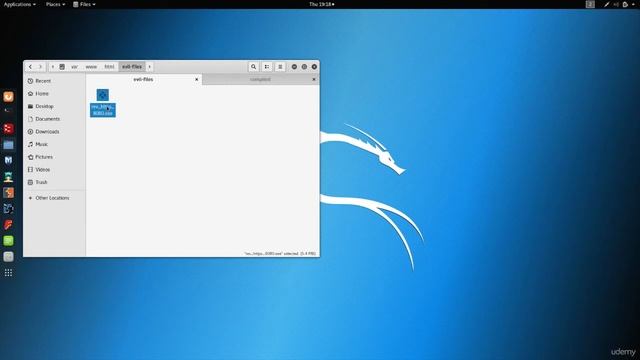Open the Files hamburger view menu

point(280,67)
